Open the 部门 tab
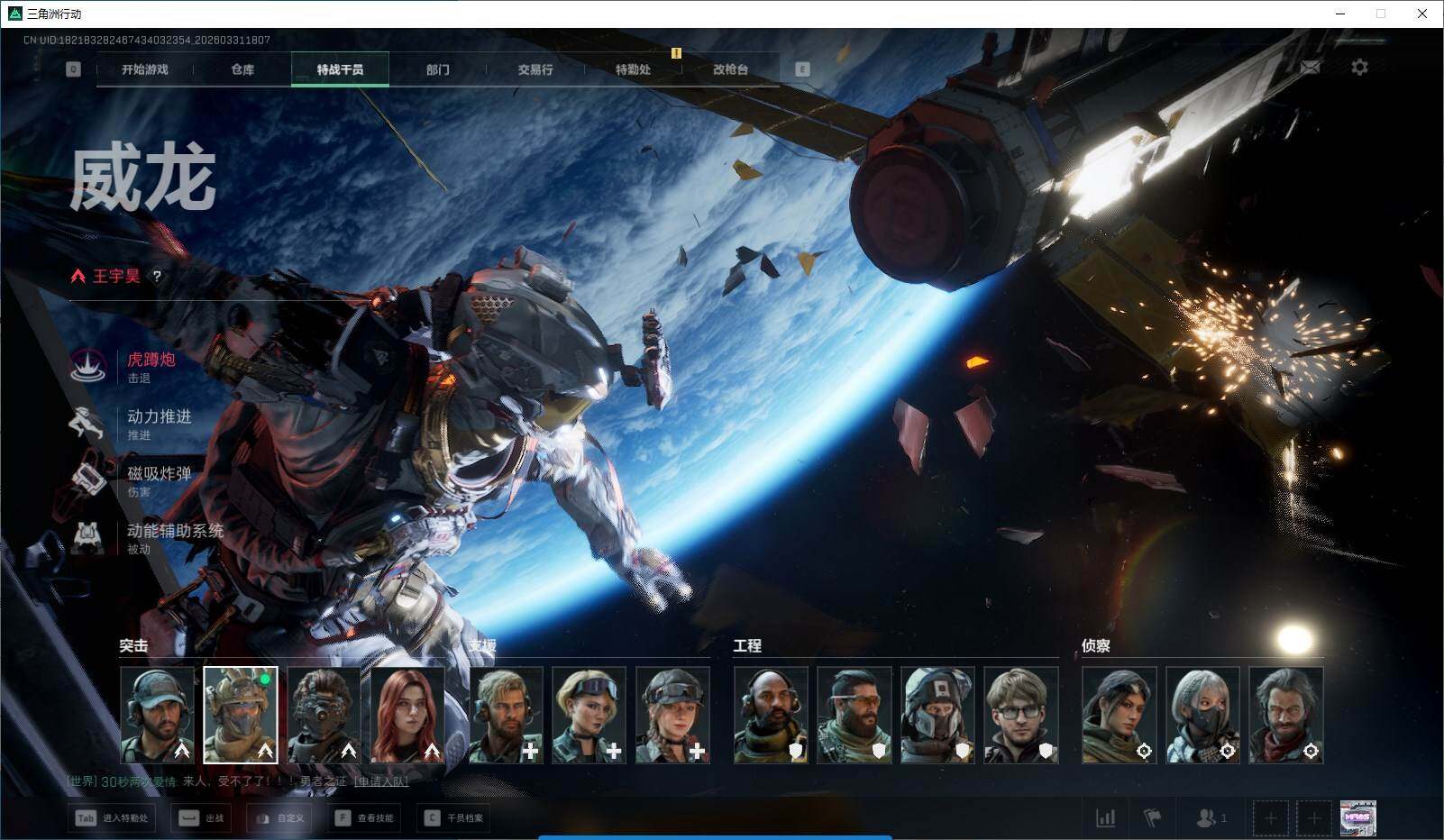This screenshot has height=840, width=1444. point(438,69)
